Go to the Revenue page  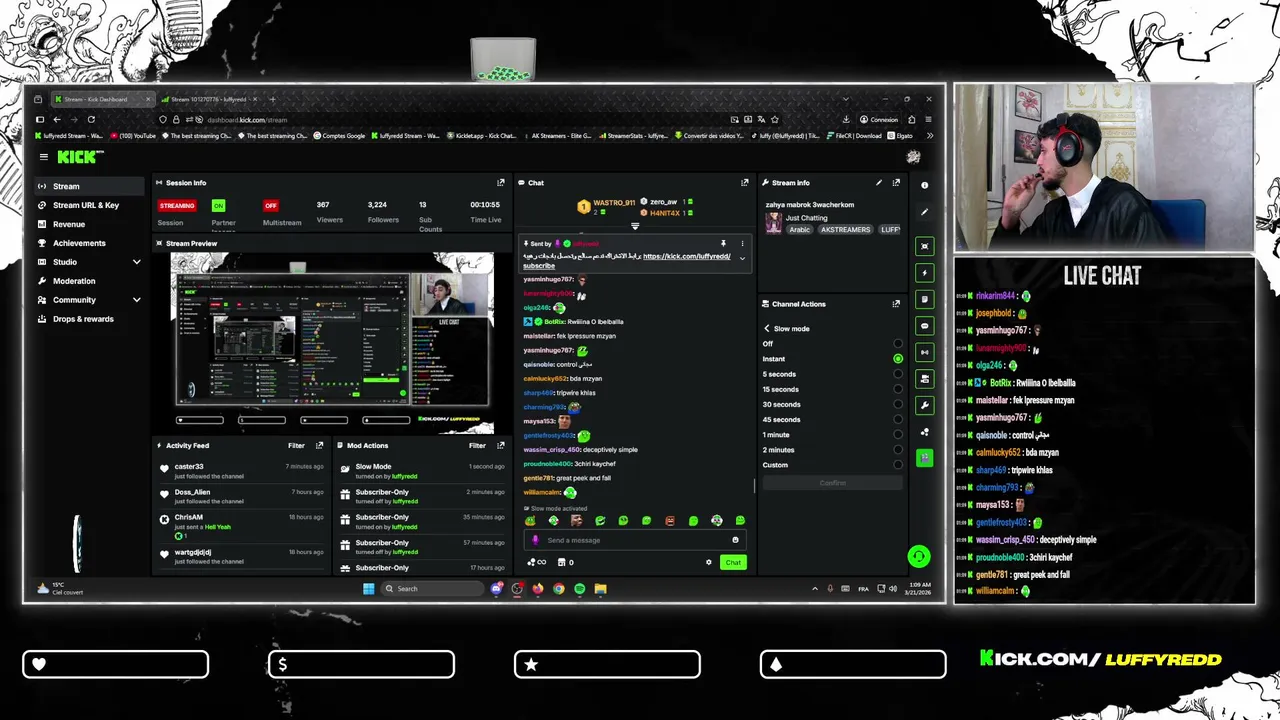pos(89,224)
